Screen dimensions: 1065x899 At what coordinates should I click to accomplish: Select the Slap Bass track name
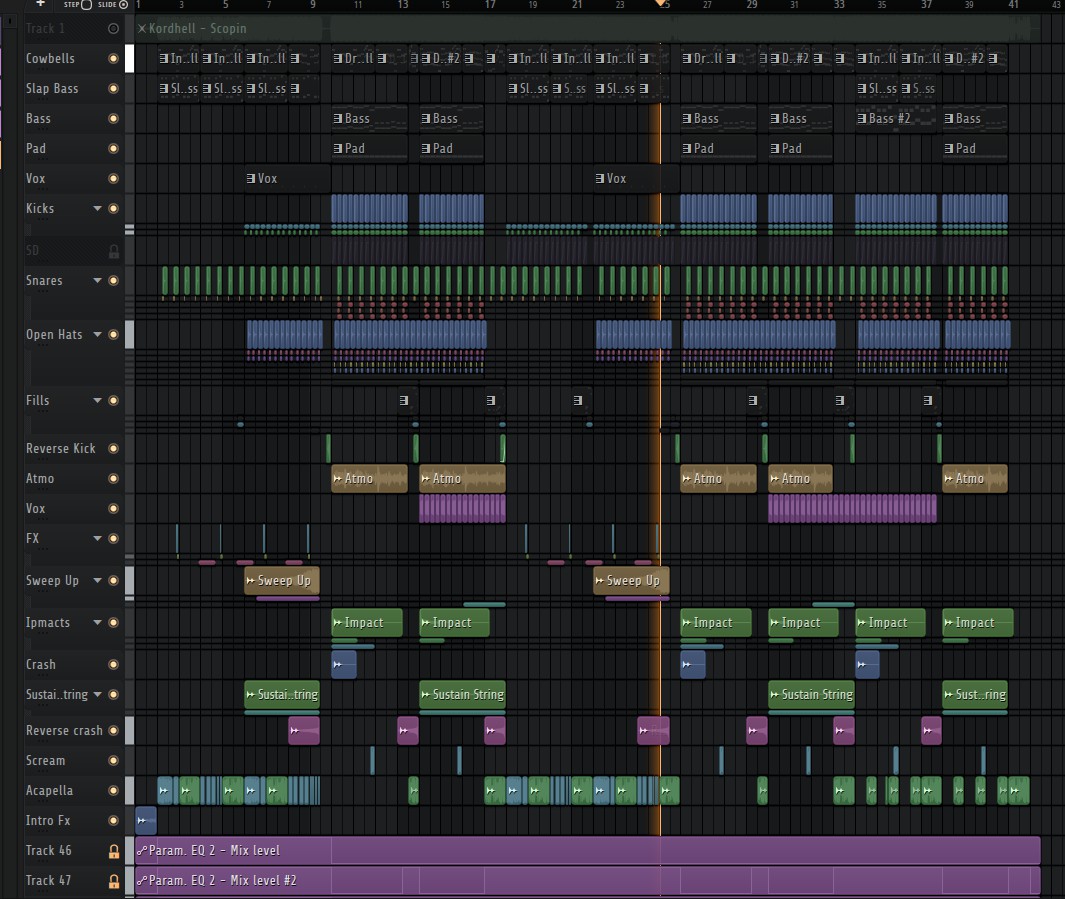(52, 88)
